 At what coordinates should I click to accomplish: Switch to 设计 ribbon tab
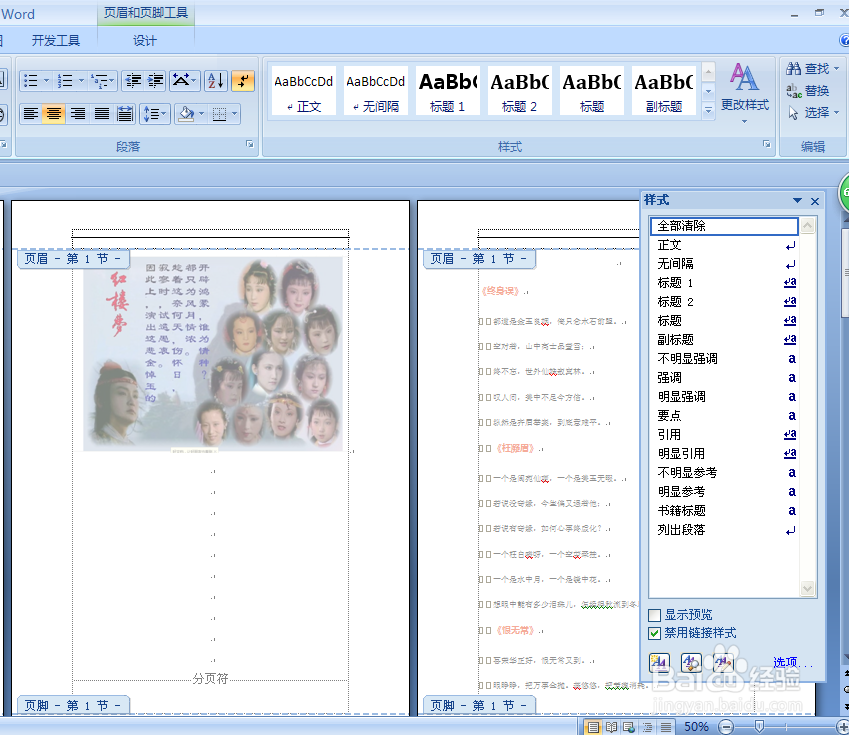click(x=145, y=41)
